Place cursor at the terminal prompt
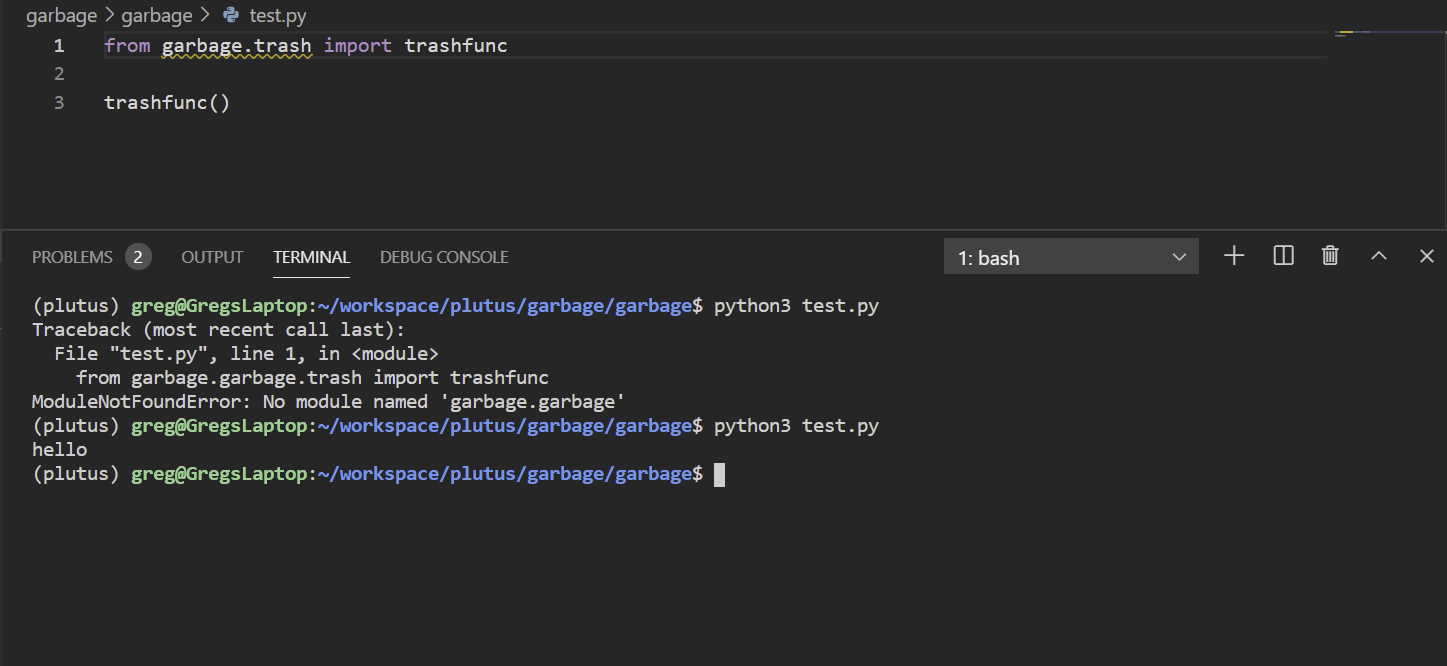The height and width of the screenshot is (666, 1447). (718, 473)
